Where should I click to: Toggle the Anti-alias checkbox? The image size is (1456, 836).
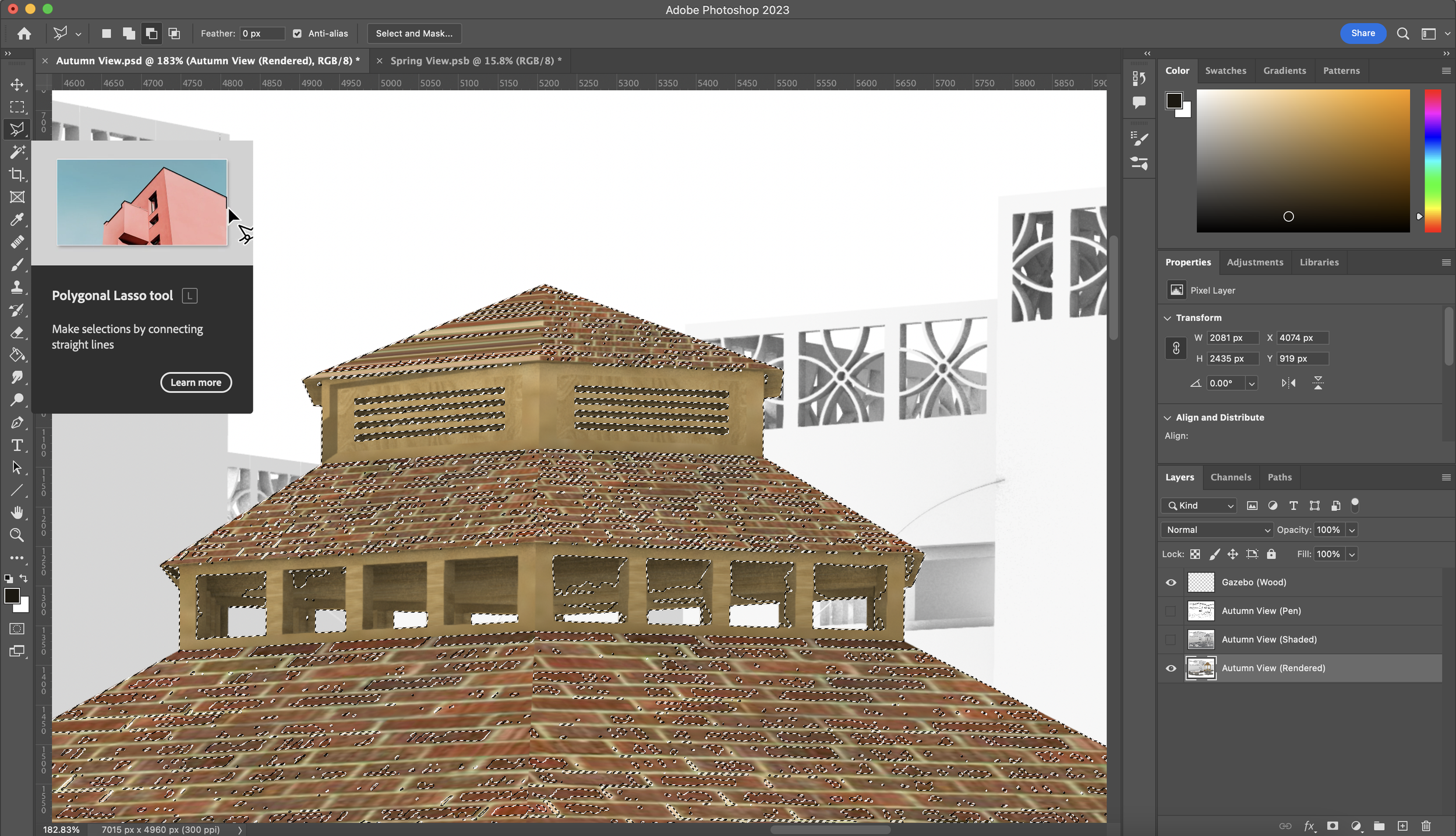click(x=297, y=34)
